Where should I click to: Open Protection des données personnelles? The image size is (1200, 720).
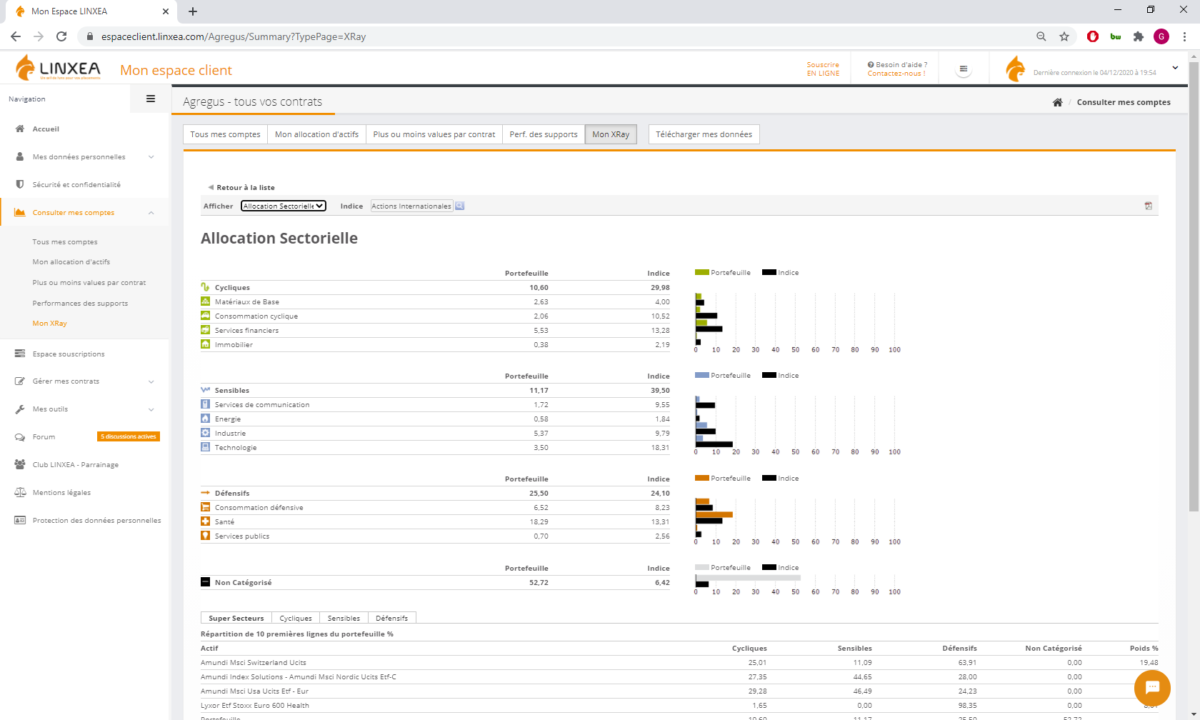click(96, 521)
